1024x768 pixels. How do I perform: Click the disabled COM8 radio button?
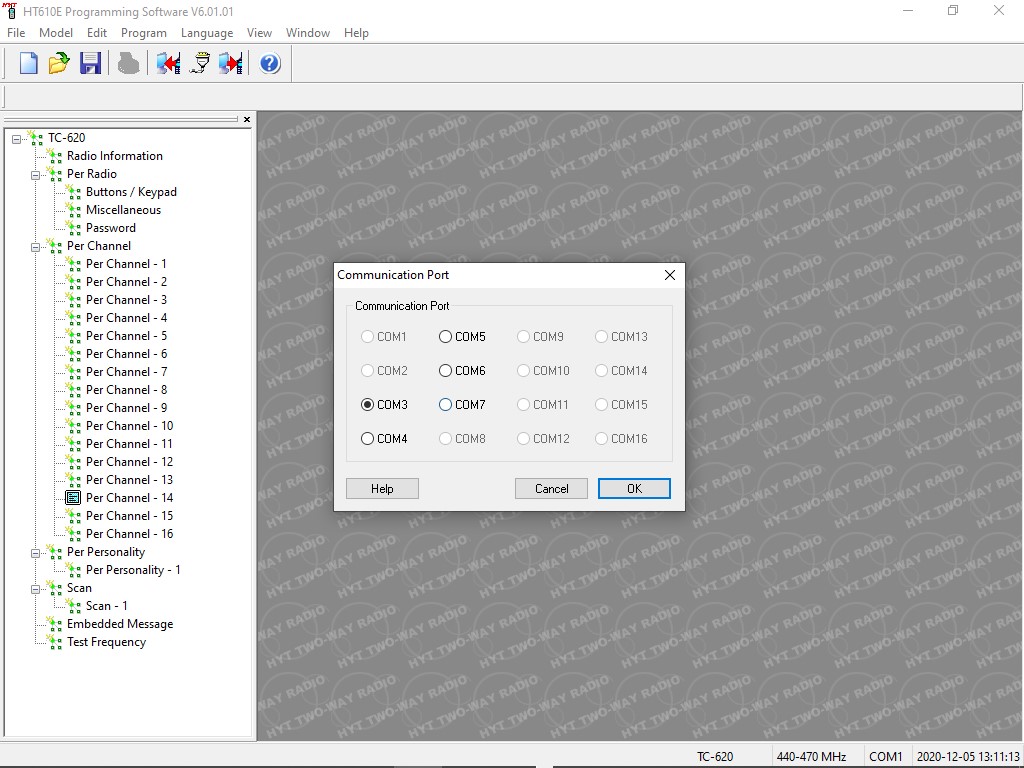click(445, 438)
